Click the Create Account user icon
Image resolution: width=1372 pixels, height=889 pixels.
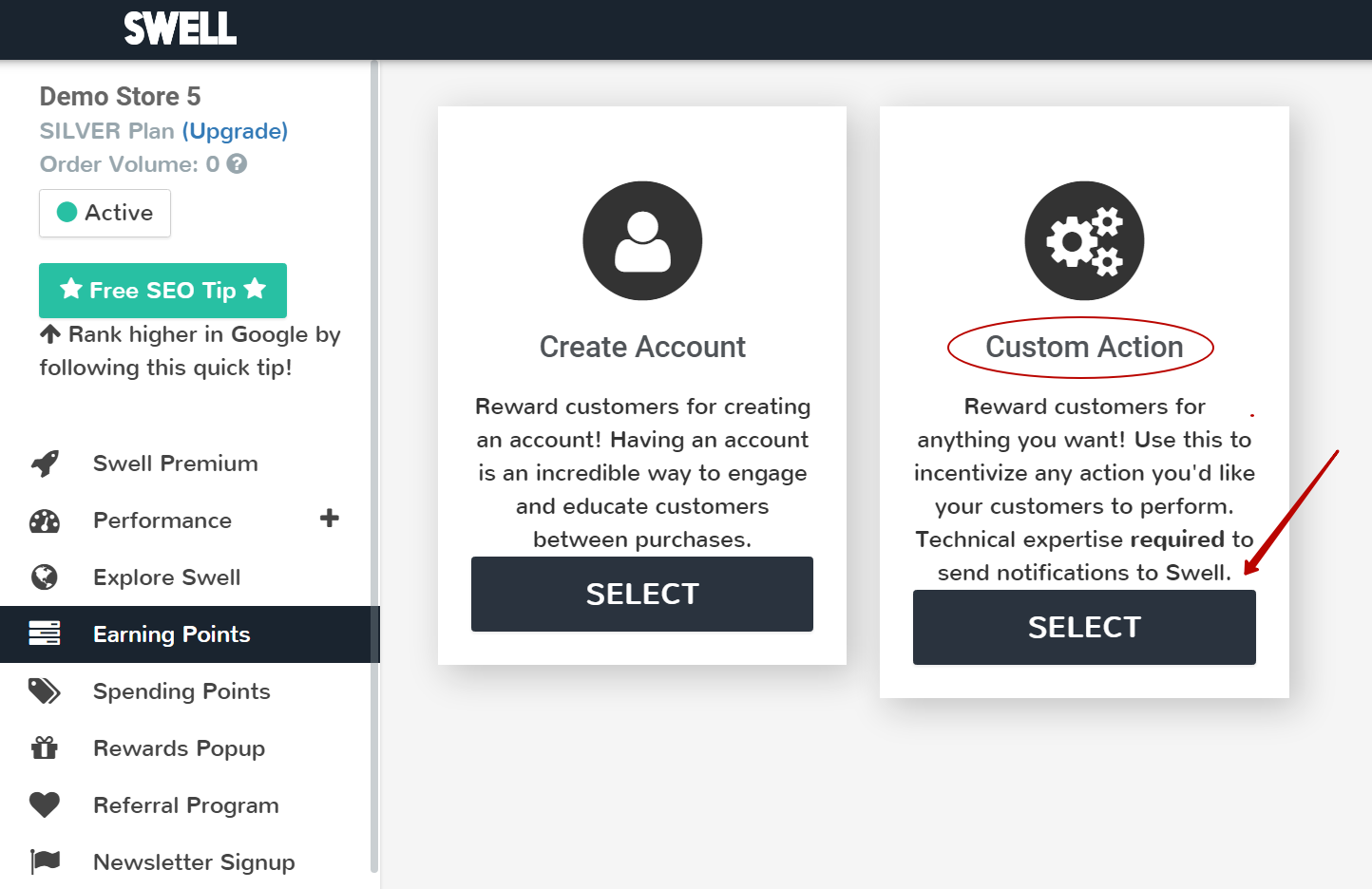click(642, 240)
